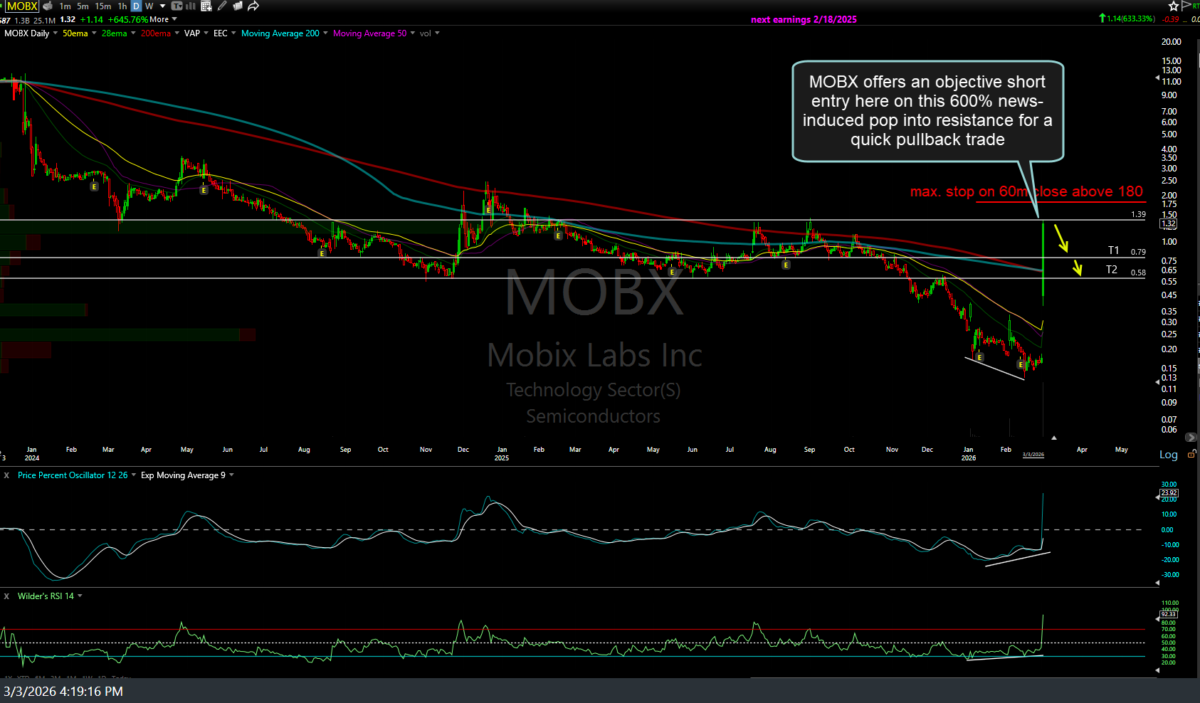The image size is (1200, 703).
Task: Select the 5-minute timeframe icon
Action: [82, 5]
